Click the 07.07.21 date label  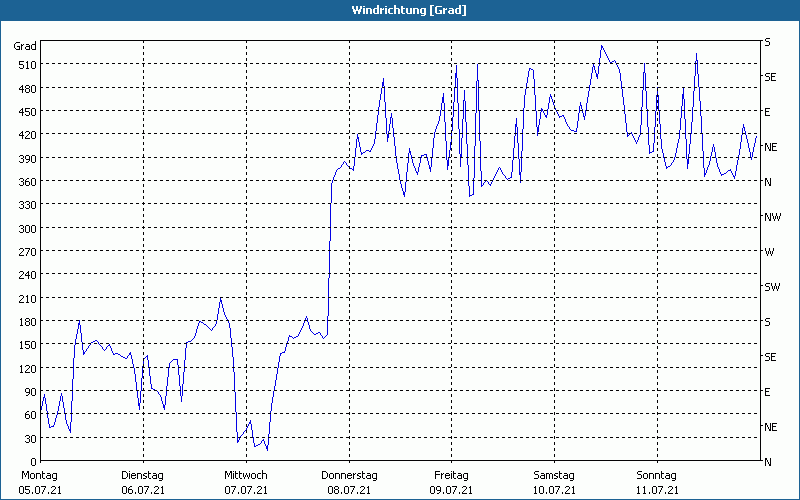click(x=246, y=490)
